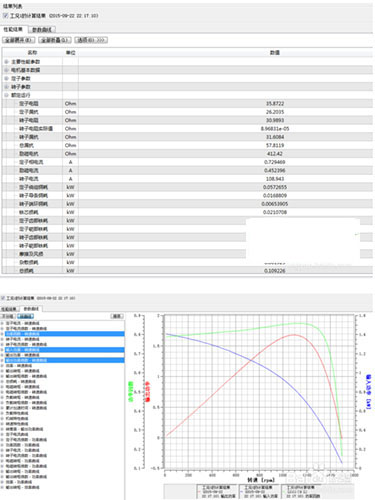The image size is (375, 500).
Task: Select the 参数曲线 tab in the lower panel
Action: pyautogui.click(x=31, y=309)
